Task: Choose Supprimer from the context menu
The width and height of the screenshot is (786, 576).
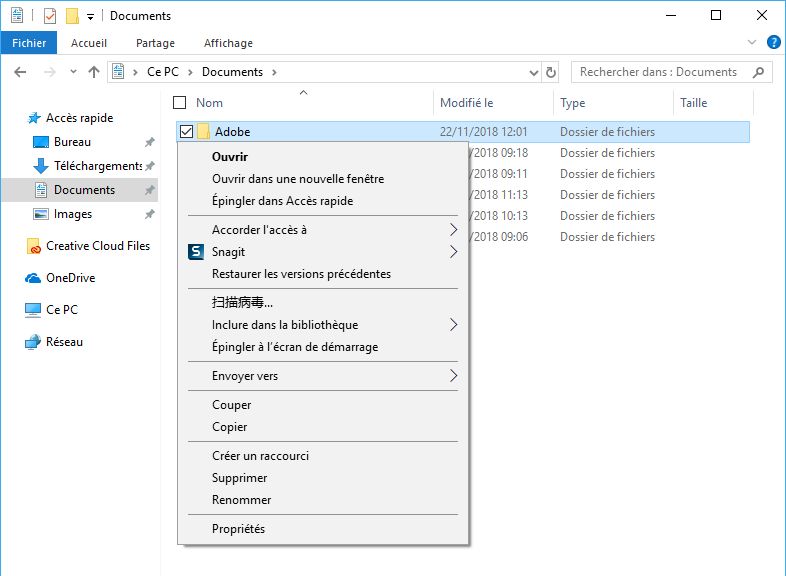Action: pos(323,478)
